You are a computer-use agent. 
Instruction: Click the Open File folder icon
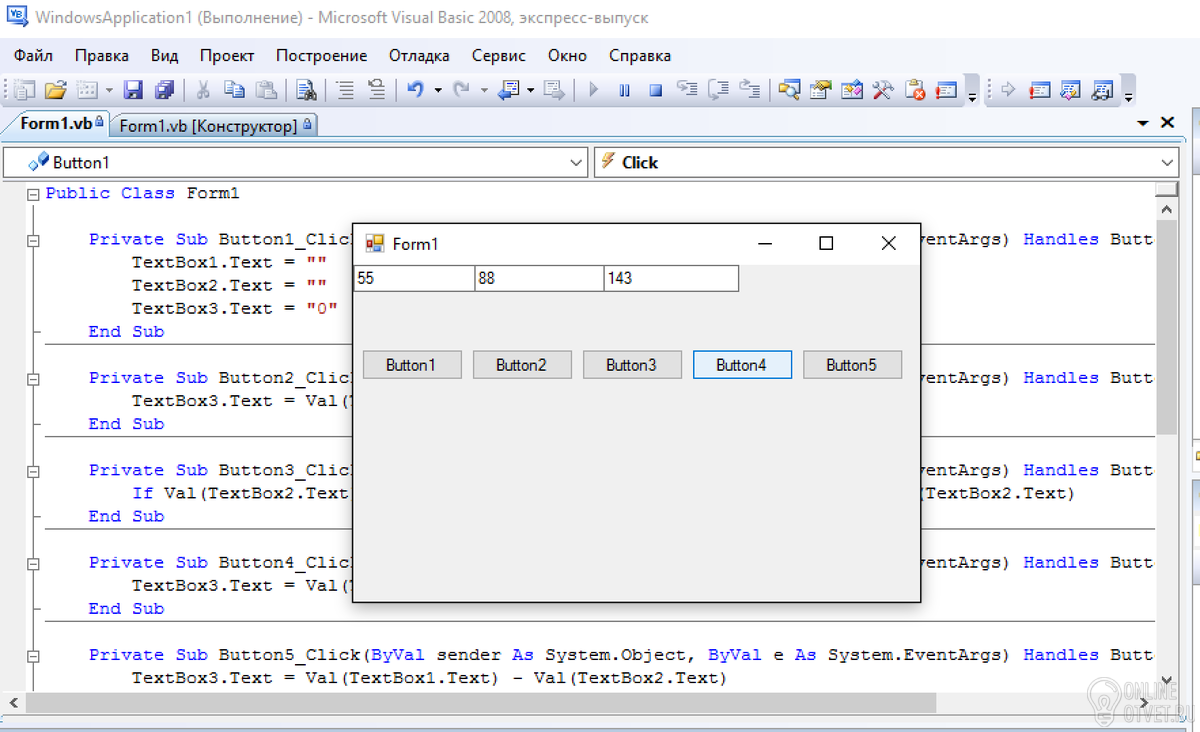click(x=55, y=90)
